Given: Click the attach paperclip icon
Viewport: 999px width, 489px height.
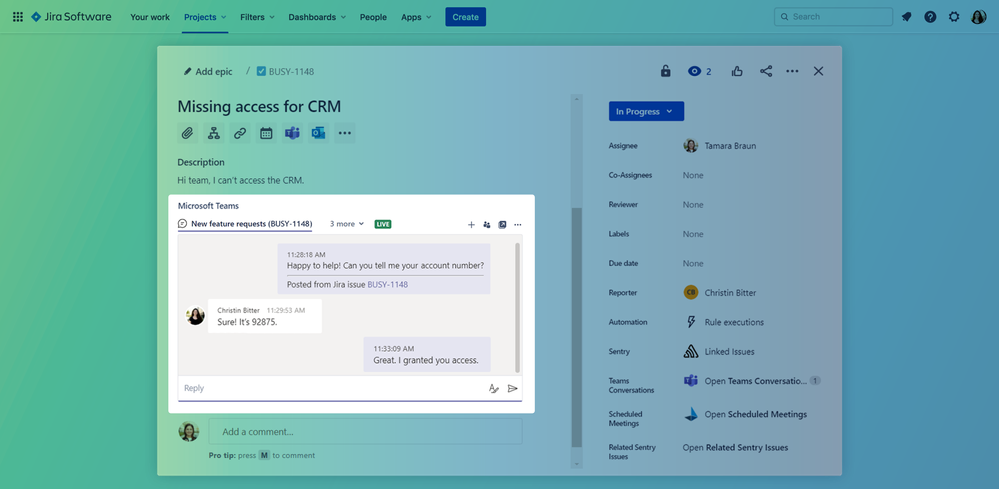Looking at the screenshot, I should coord(187,133).
